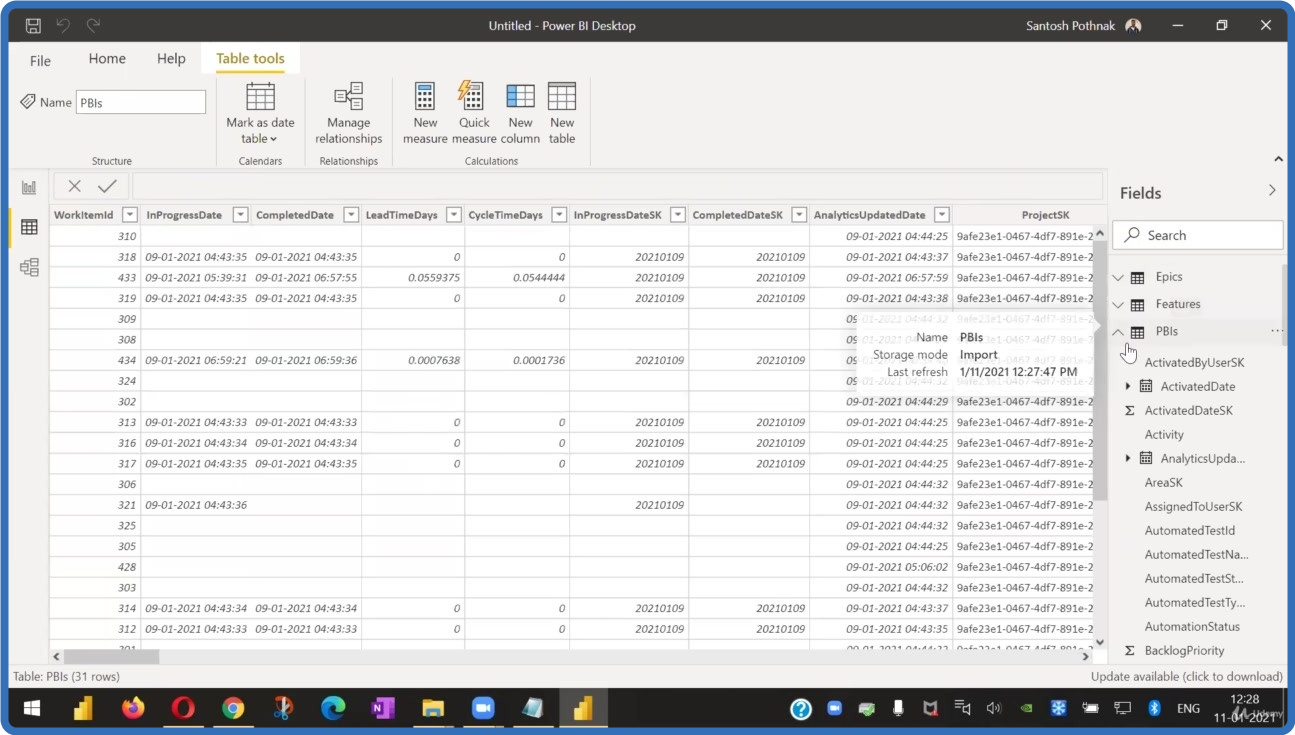1295x735 pixels.
Task: Open the File menu
Action: click(40, 61)
